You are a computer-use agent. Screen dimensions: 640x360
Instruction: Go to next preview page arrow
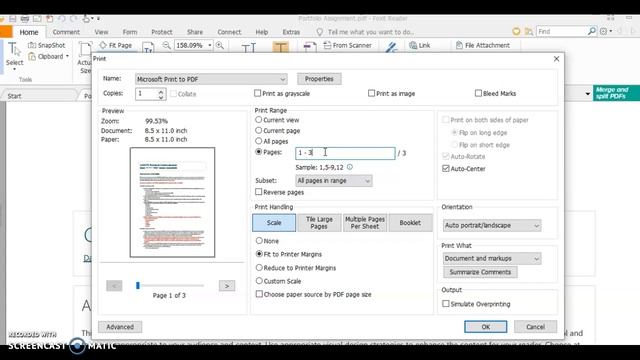(227, 286)
